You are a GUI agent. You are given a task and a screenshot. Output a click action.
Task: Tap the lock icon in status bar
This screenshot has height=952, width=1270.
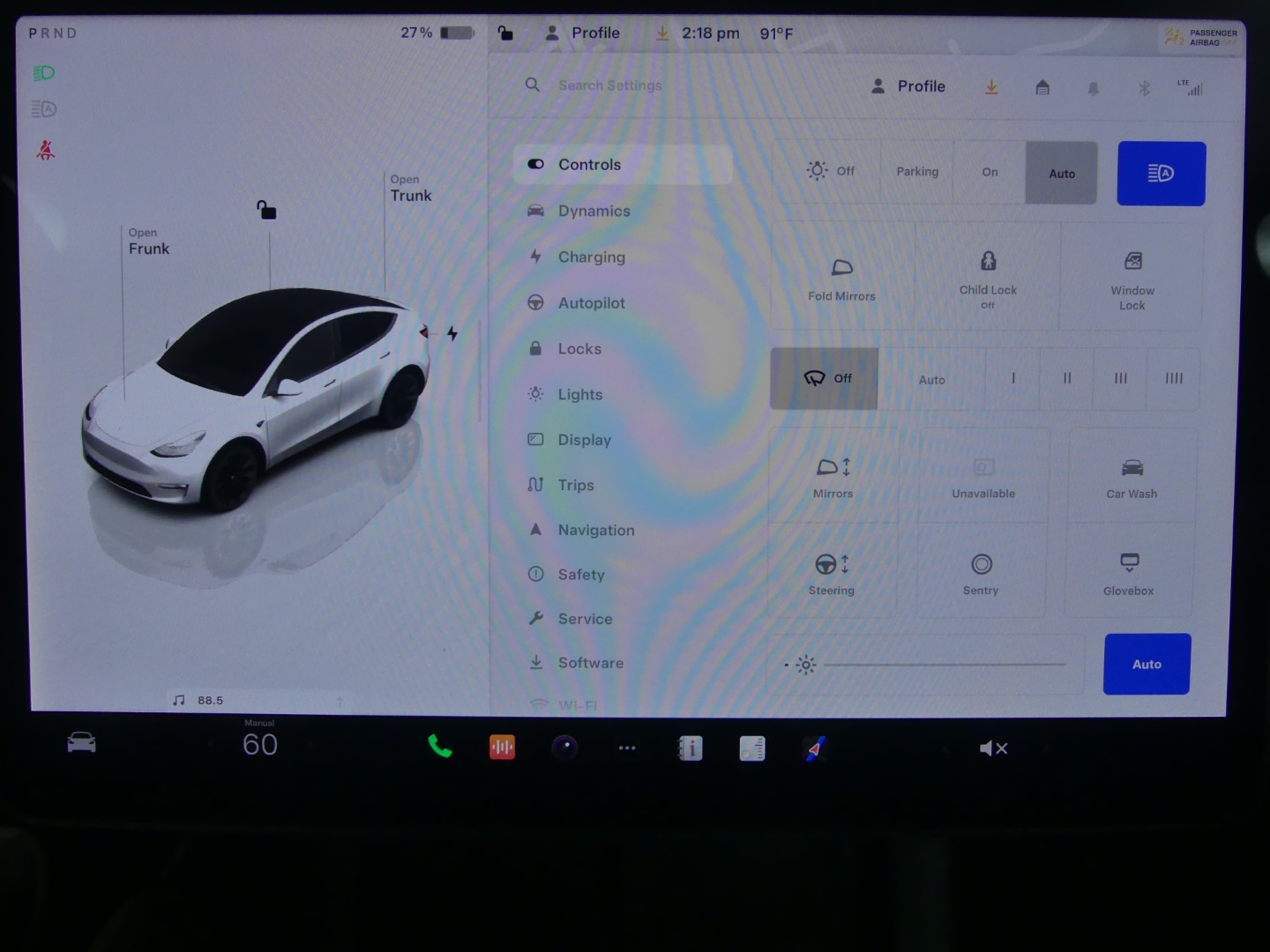505,33
